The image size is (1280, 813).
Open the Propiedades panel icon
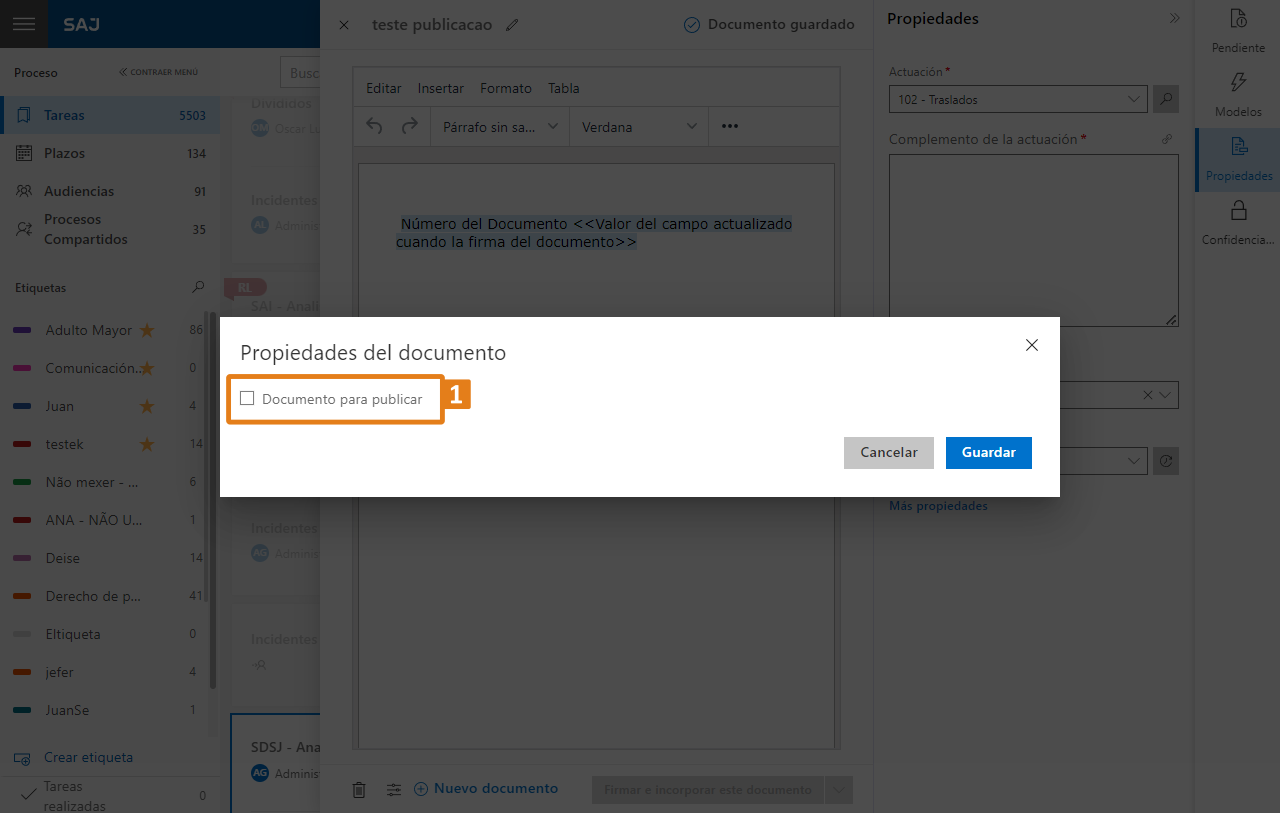pos(1238,160)
